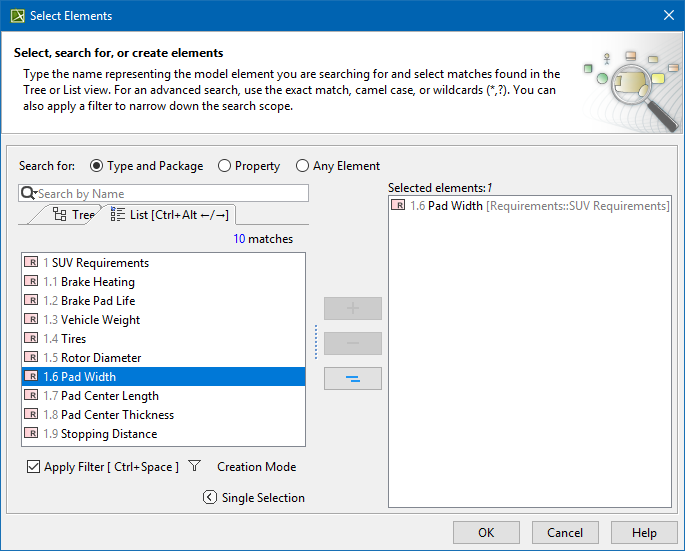Viewport: 685px width, 551px height.
Task: Expand Creation Mode panel
Action: [x=256, y=466]
